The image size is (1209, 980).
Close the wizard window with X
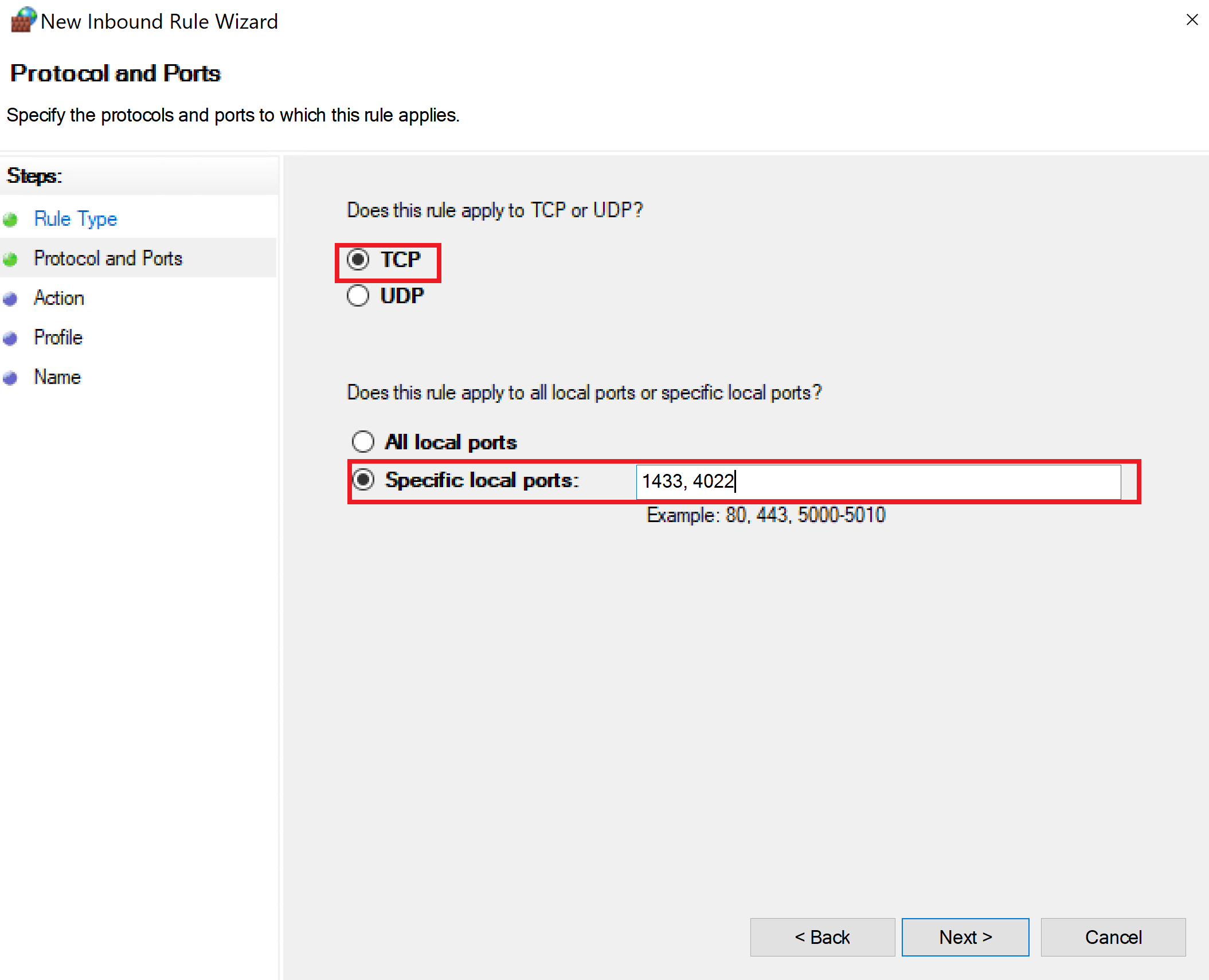[x=1192, y=20]
